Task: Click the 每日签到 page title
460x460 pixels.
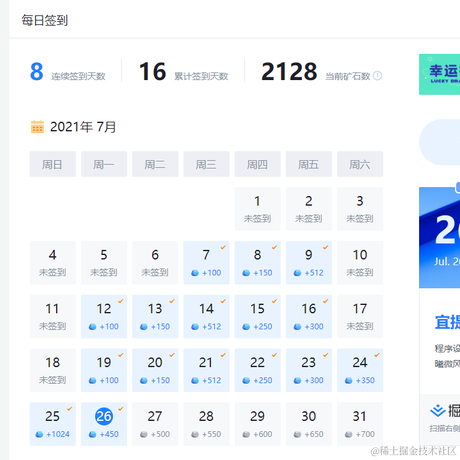Action: tap(45, 20)
